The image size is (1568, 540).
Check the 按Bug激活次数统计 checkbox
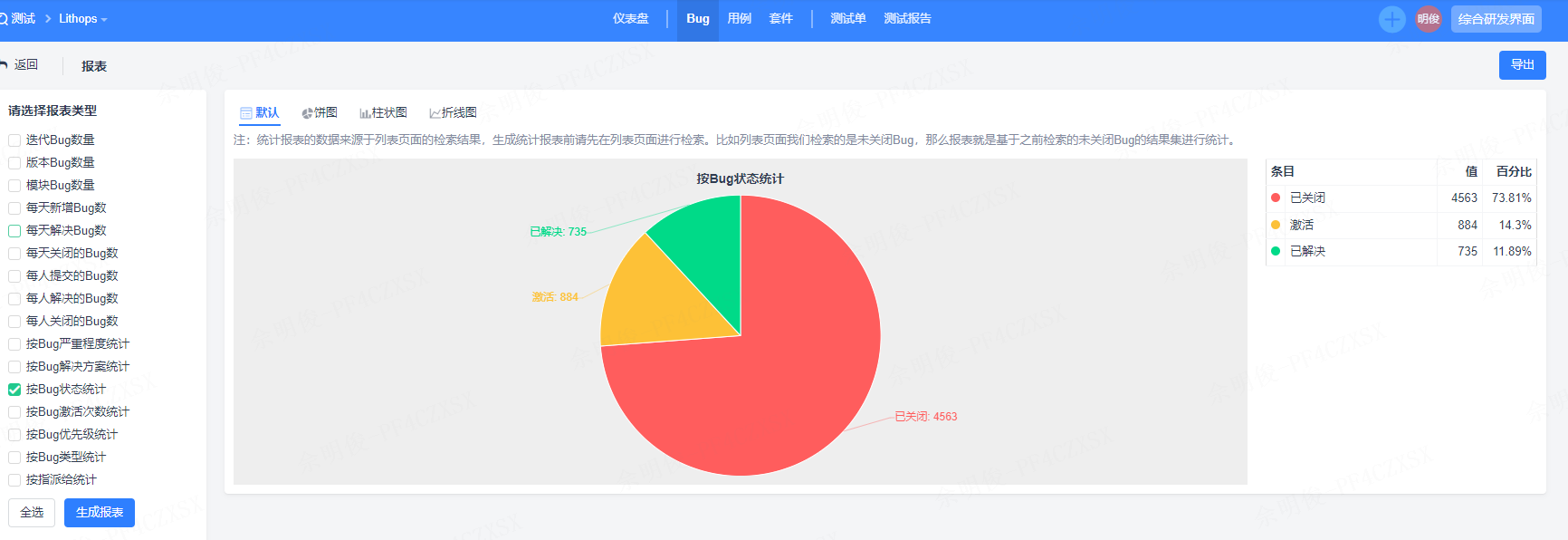(14, 412)
